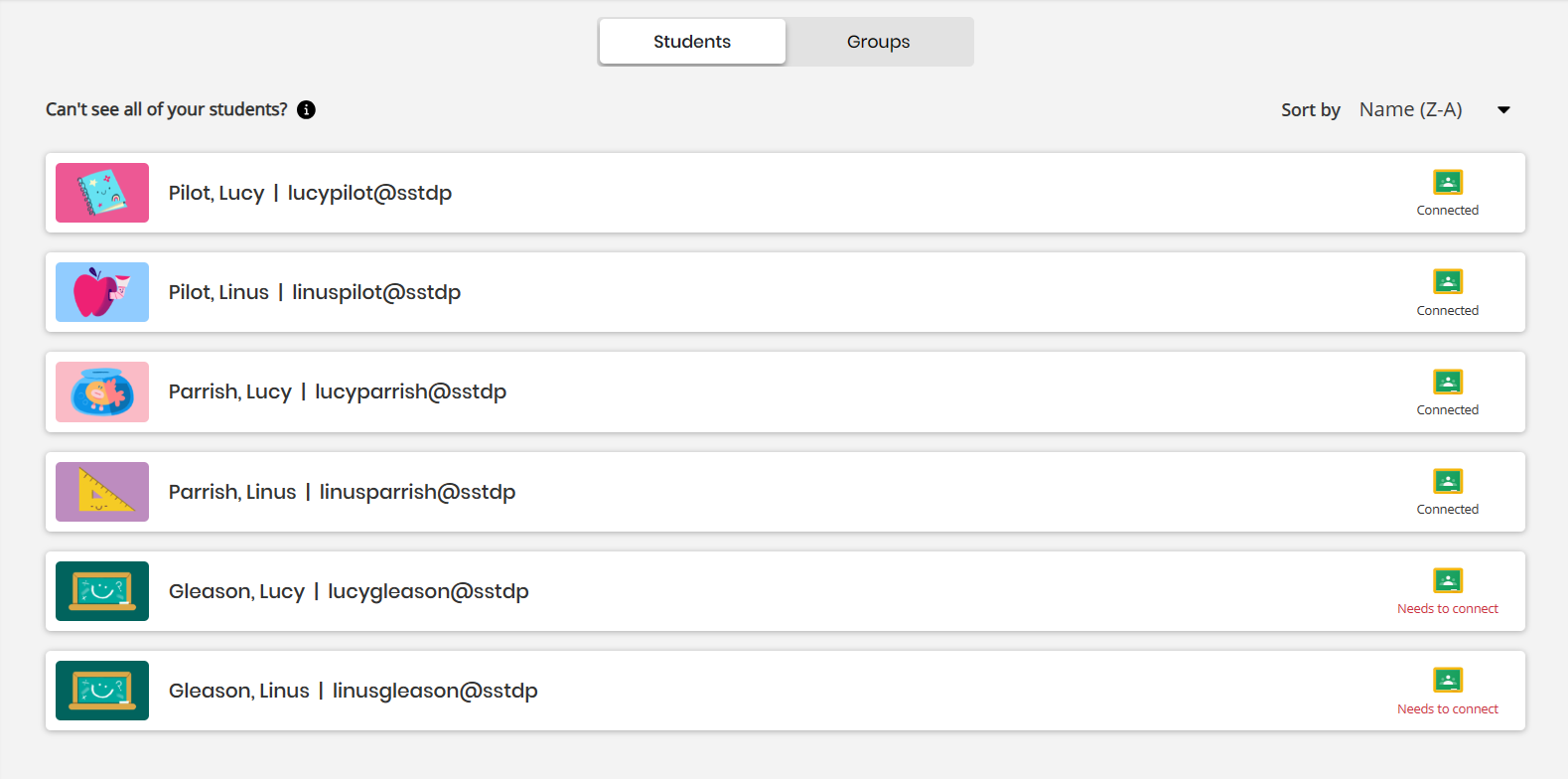Click Google Classroom icon for Gleason, Linus
The height and width of the screenshot is (779, 1568).
point(1448,680)
